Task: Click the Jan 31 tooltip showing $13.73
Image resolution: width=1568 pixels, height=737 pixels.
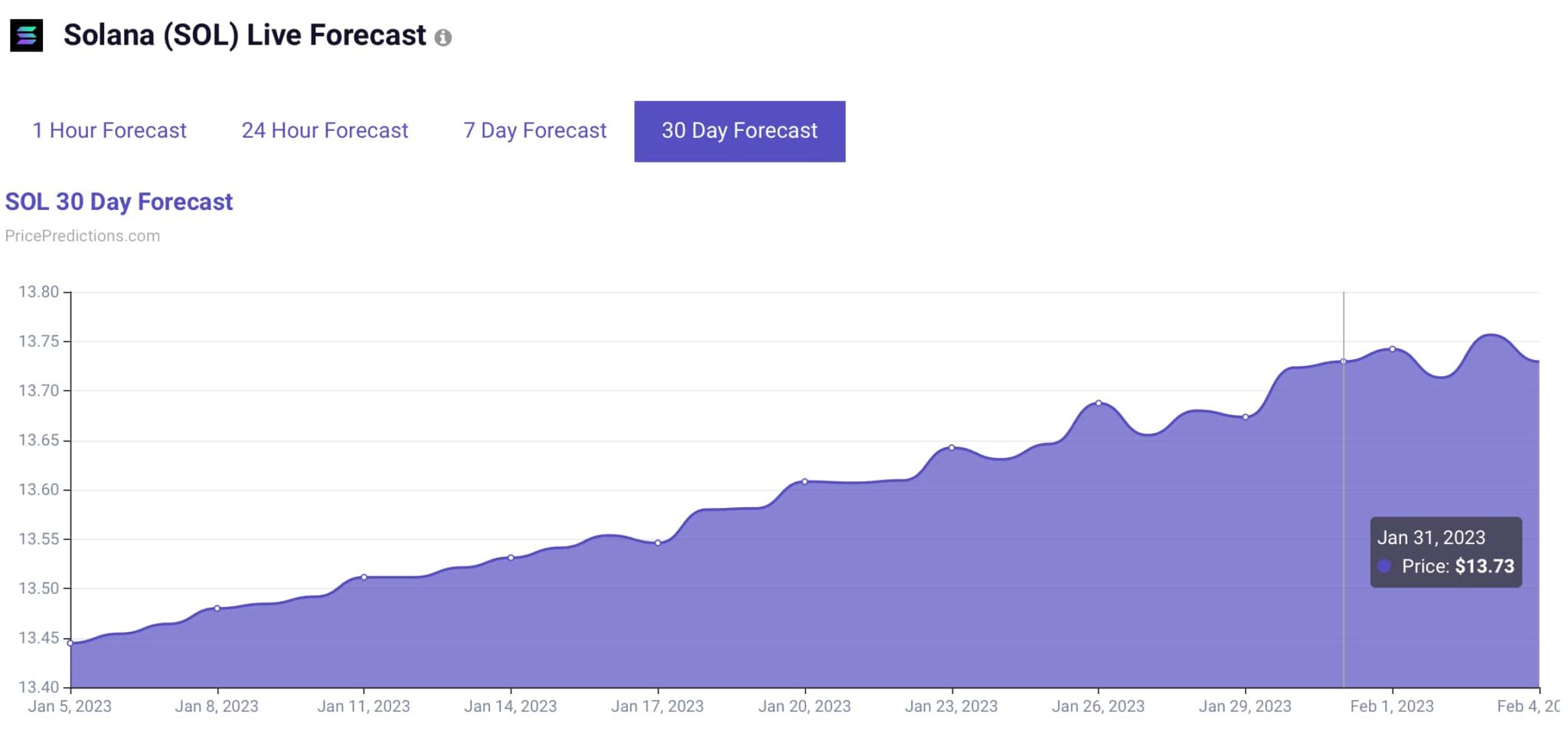Action: 1445,552
